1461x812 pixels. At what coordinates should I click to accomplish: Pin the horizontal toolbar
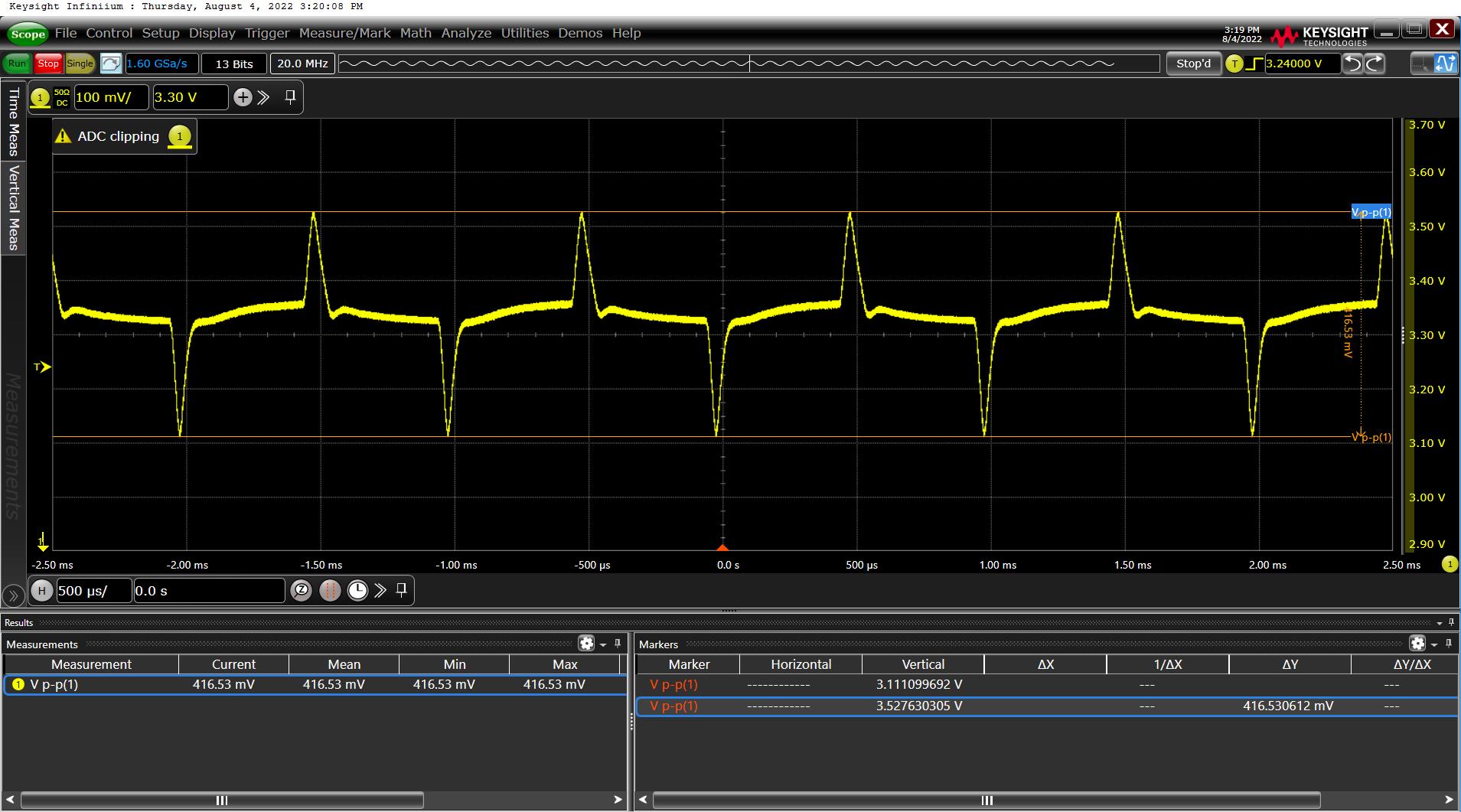coord(401,590)
